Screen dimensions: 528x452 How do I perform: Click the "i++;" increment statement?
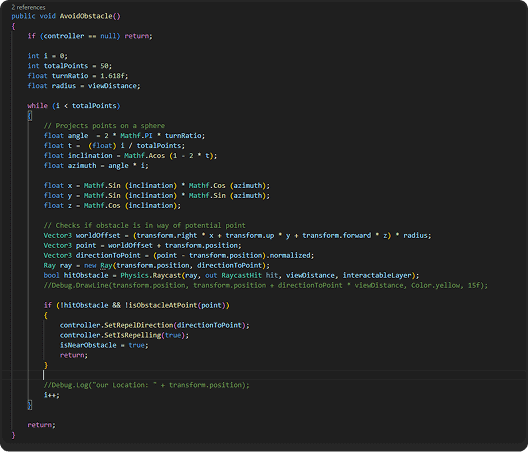tap(52, 395)
